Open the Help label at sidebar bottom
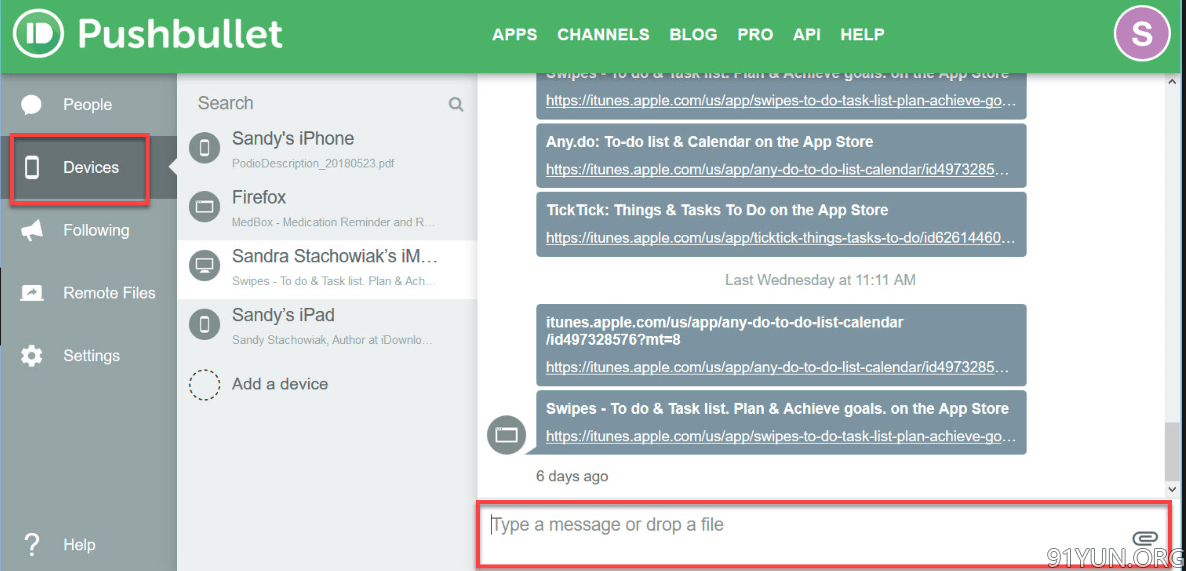This screenshot has width=1186, height=571. 79,545
